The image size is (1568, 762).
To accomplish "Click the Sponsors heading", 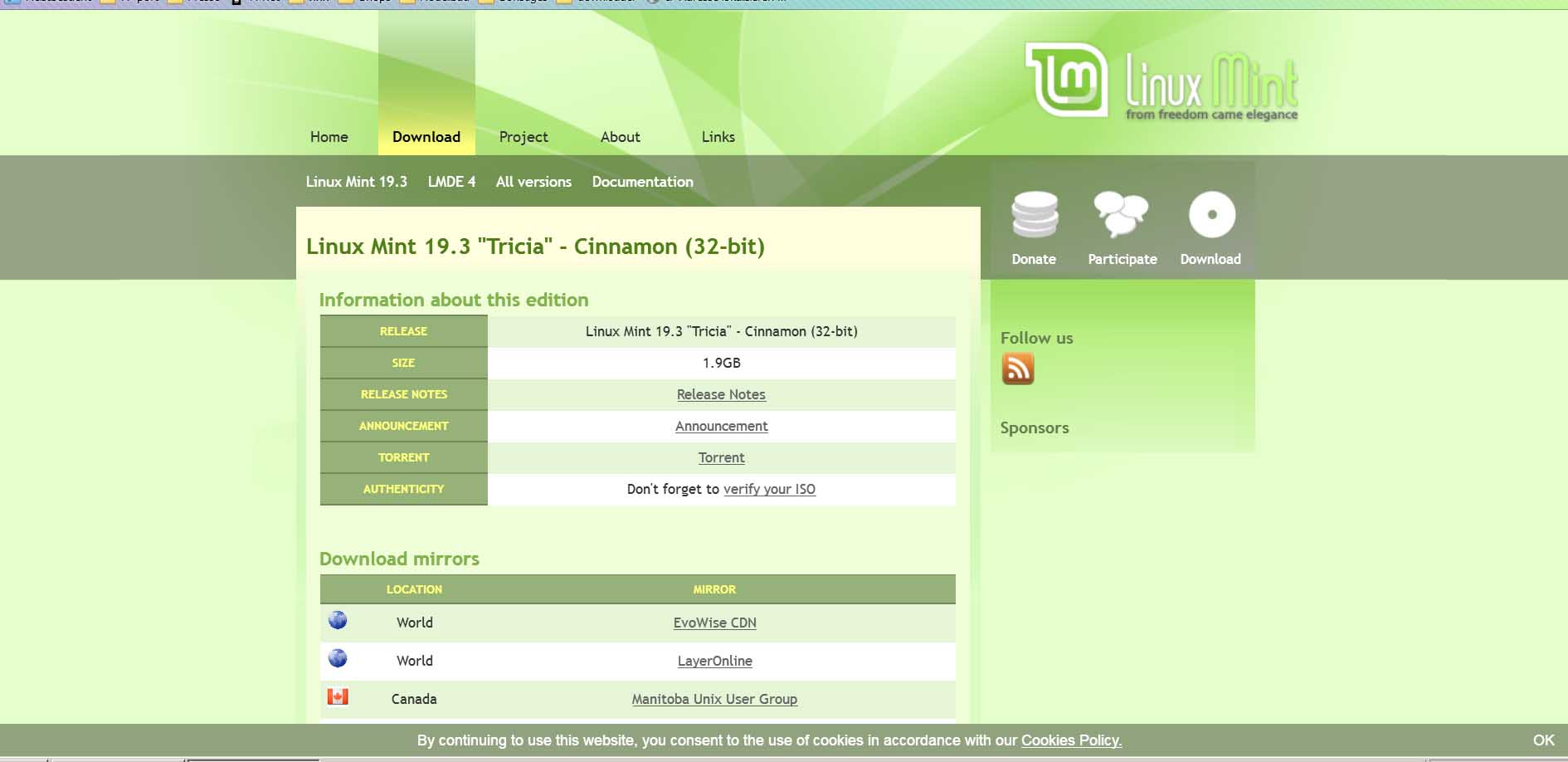I will [1035, 428].
